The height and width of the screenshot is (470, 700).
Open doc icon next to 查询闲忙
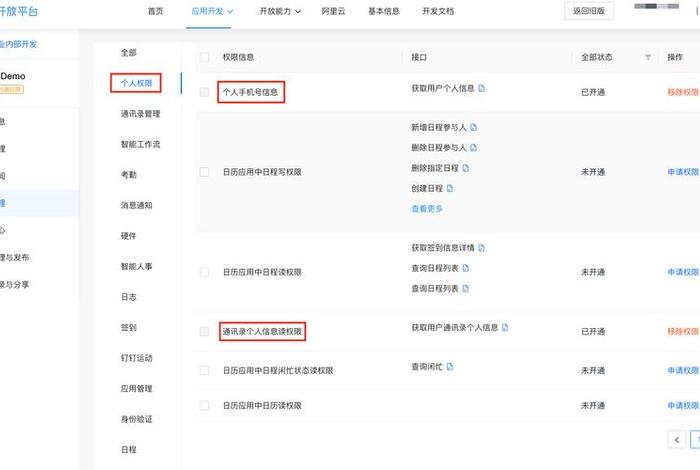pyautogui.click(x=450, y=366)
